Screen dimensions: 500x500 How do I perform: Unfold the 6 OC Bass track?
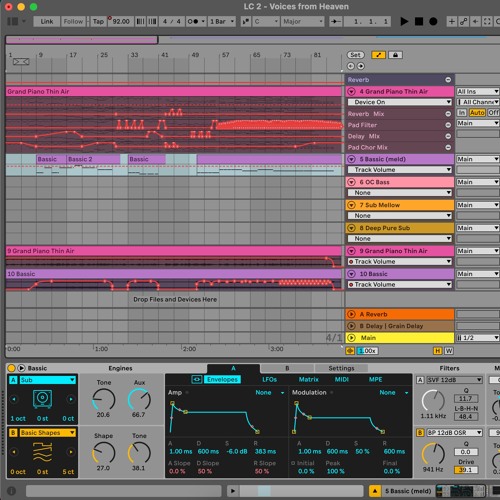coord(351,182)
